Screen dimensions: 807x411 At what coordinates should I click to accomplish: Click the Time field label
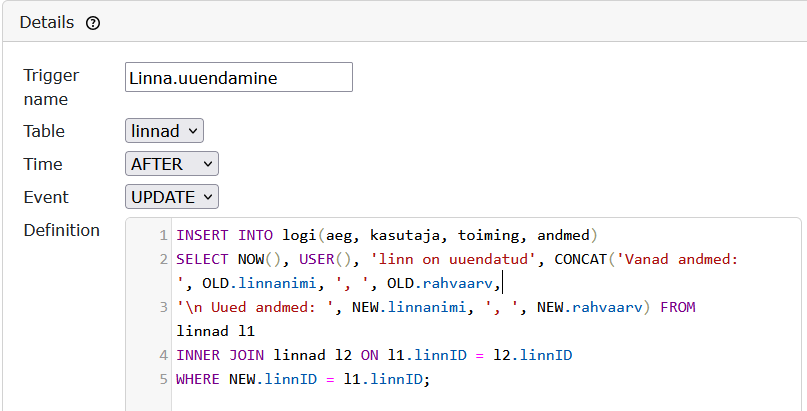pyautogui.click(x=43, y=164)
